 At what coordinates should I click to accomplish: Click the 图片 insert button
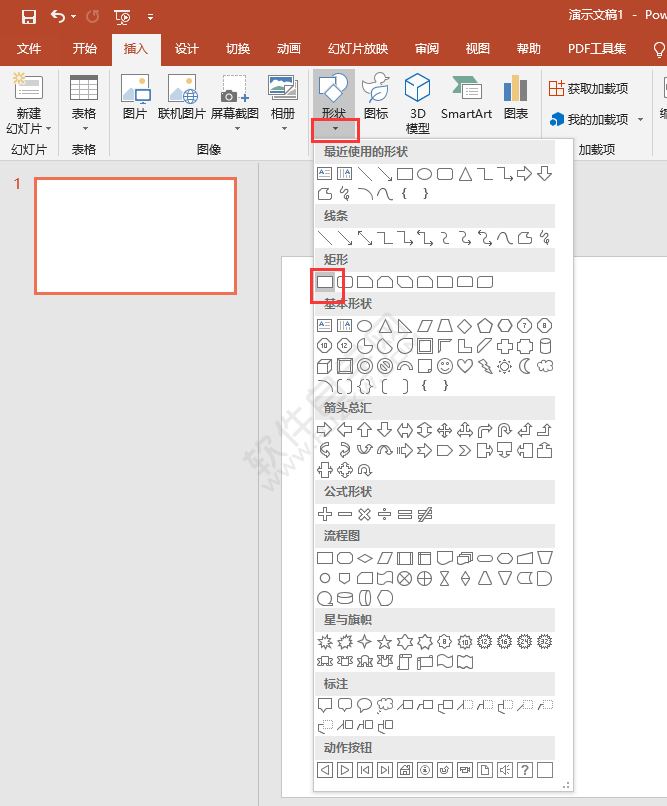(x=135, y=97)
